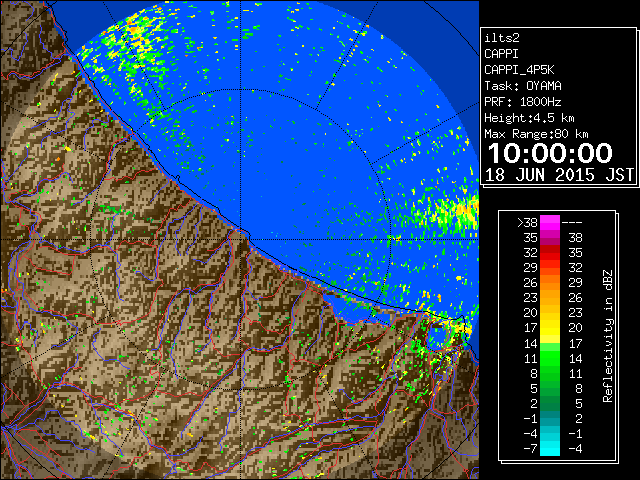Click the cyan -7 to -4 dBZ band
Screen dimensions: 640x480
[550, 448]
